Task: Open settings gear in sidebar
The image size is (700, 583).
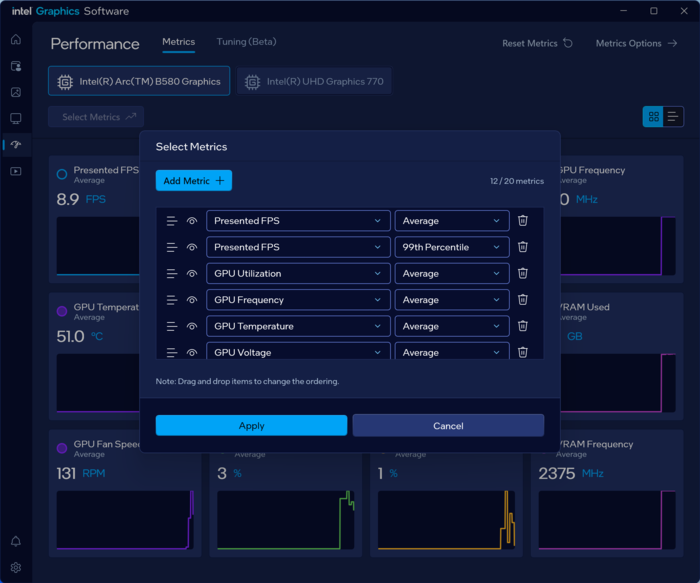Action: (x=16, y=567)
